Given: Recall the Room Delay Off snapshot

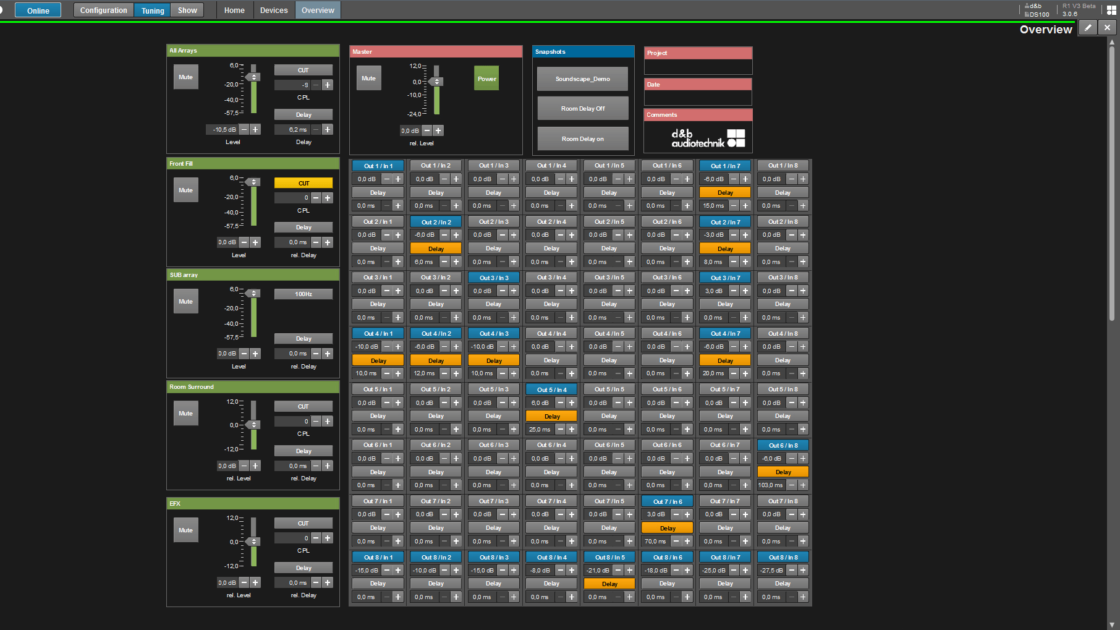Looking at the screenshot, I should click(583, 109).
